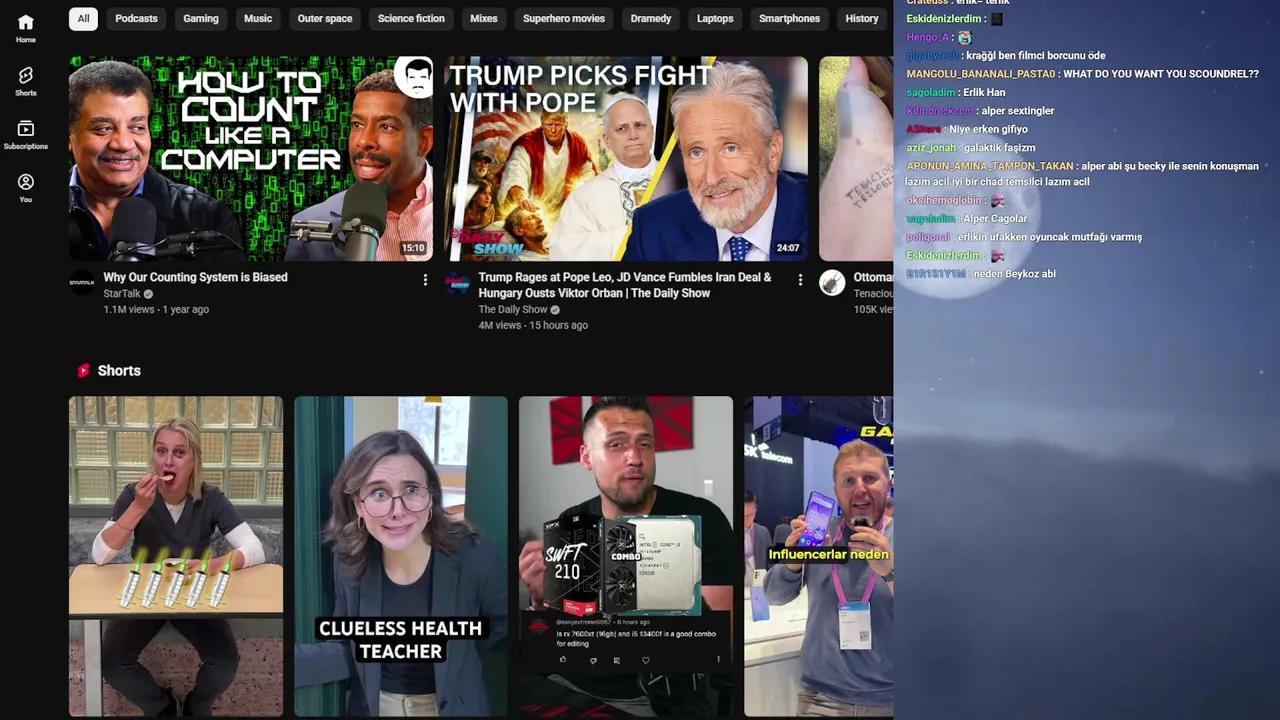
Task: Click Why Our Counting System is Biased title
Action: point(195,277)
